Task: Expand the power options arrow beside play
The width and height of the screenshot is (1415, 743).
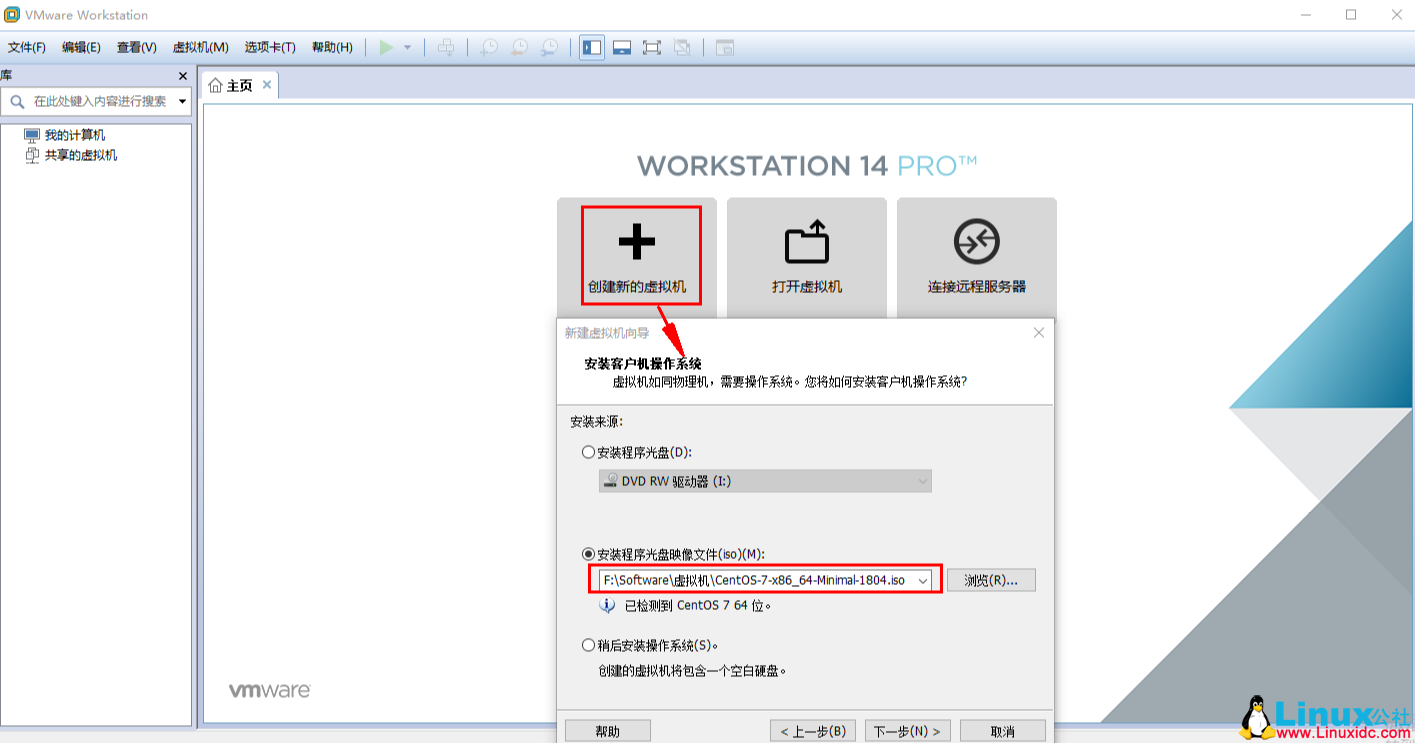Action: pyautogui.click(x=407, y=48)
